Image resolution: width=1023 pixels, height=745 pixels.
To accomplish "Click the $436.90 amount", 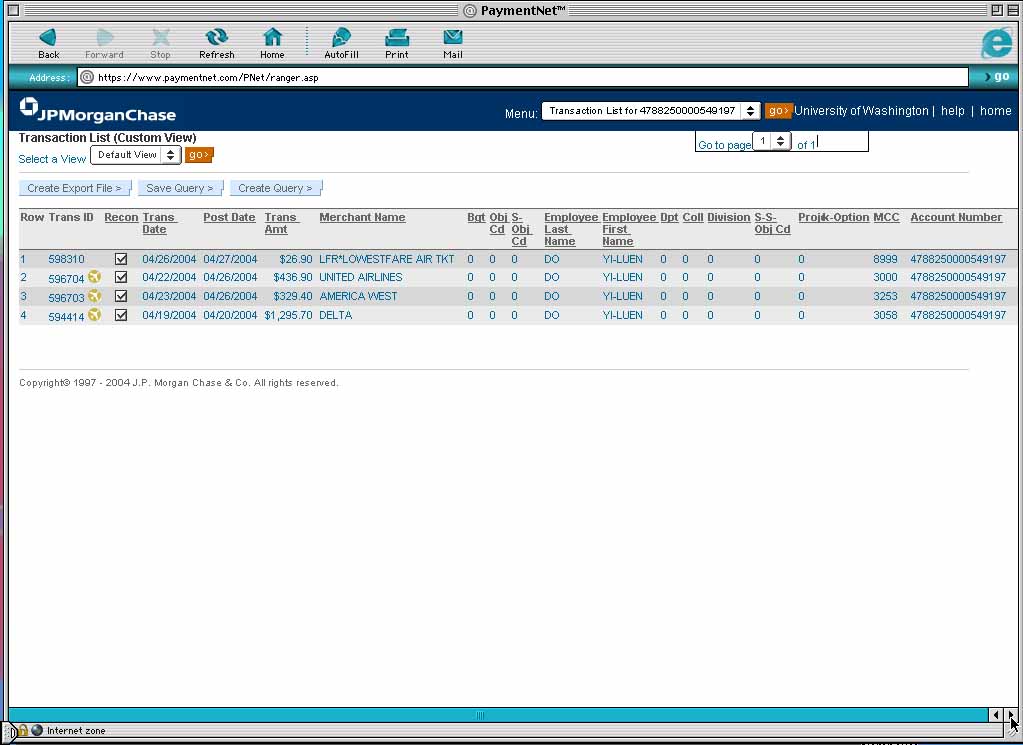I will [293, 277].
